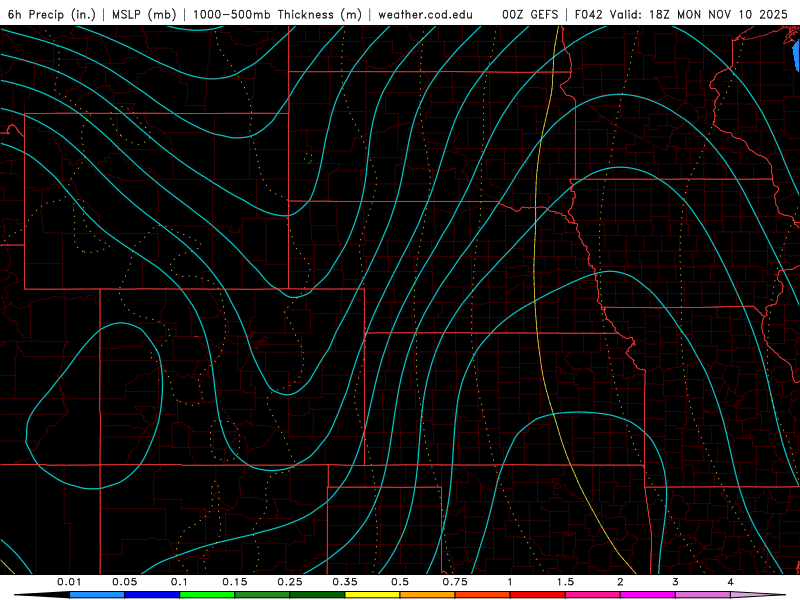
Task: Select the dark green 0.25–0.35 swatch
Action: 317,595
